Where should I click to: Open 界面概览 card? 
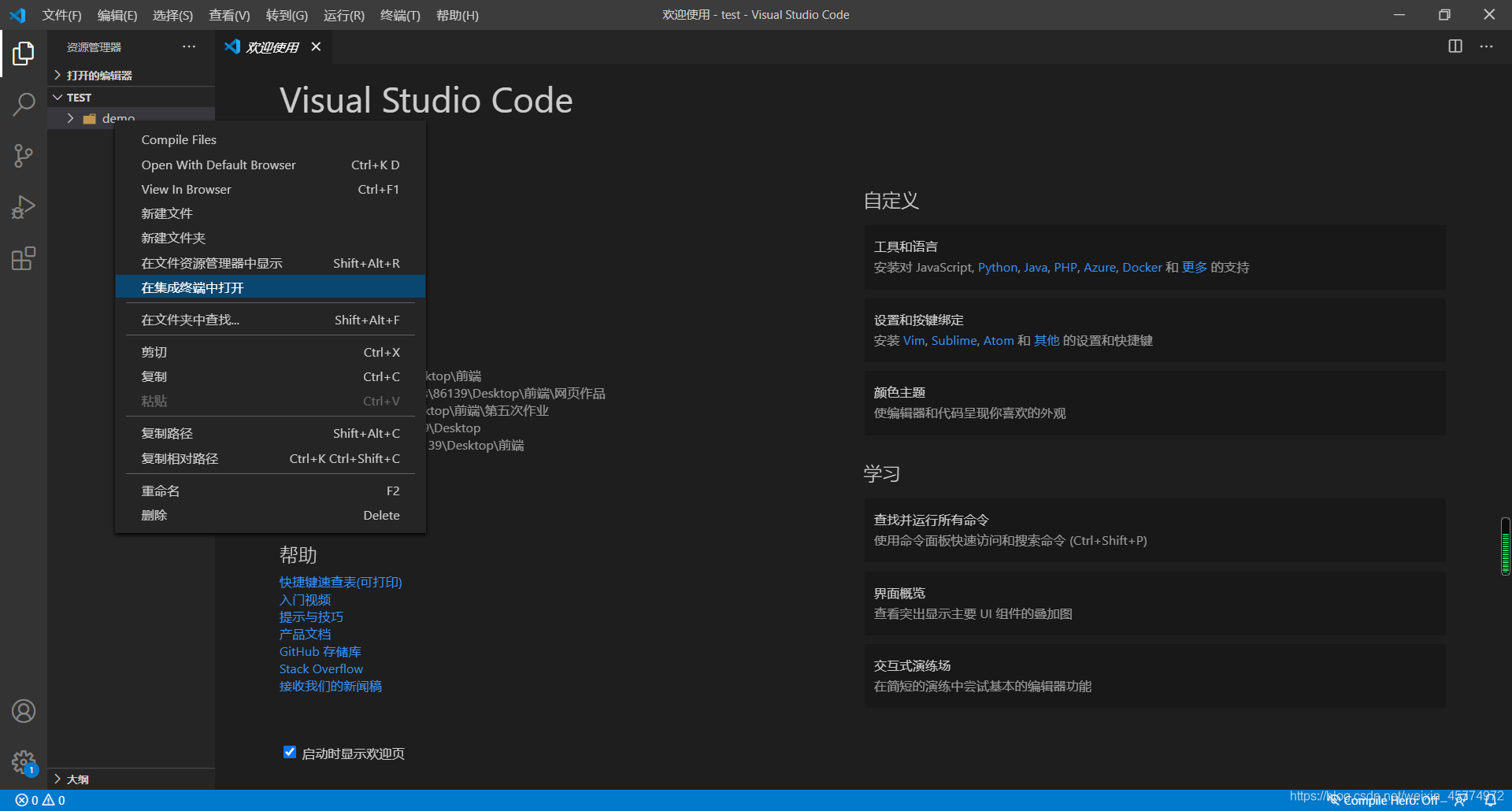[x=1154, y=603]
